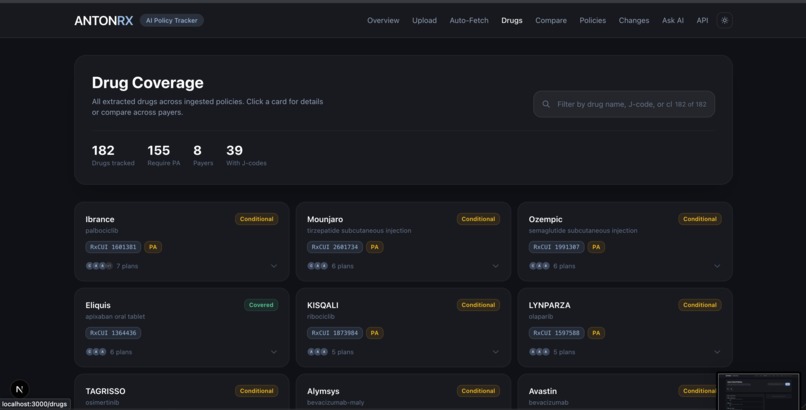Click the RxCUI 2601734 chip
806x410 pixels.
coord(335,247)
